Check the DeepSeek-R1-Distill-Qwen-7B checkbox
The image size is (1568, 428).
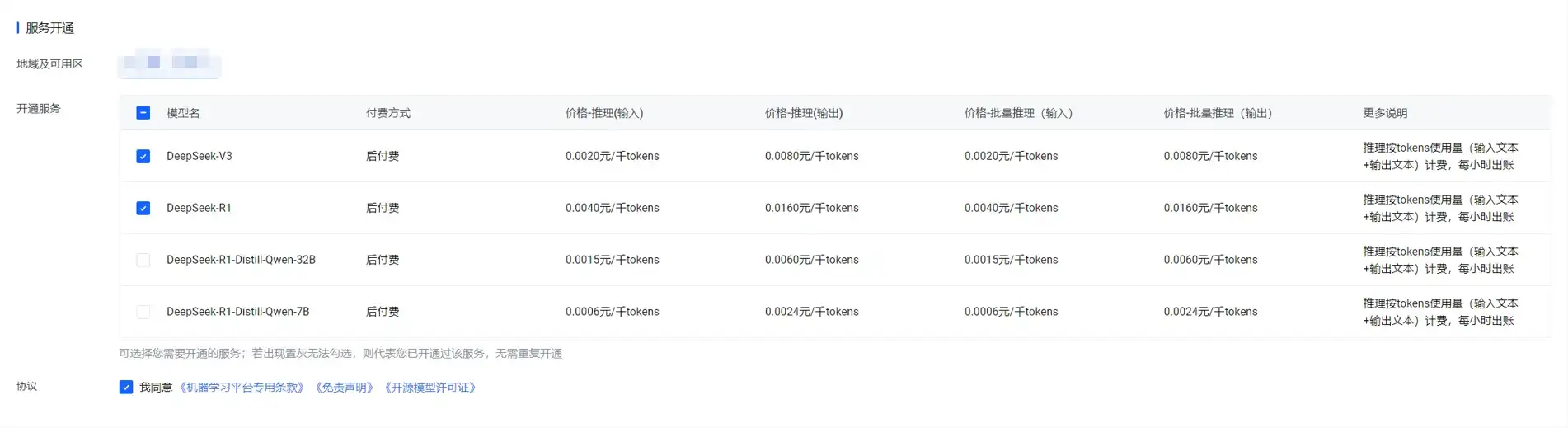pyautogui.click(x=143, y=313)
